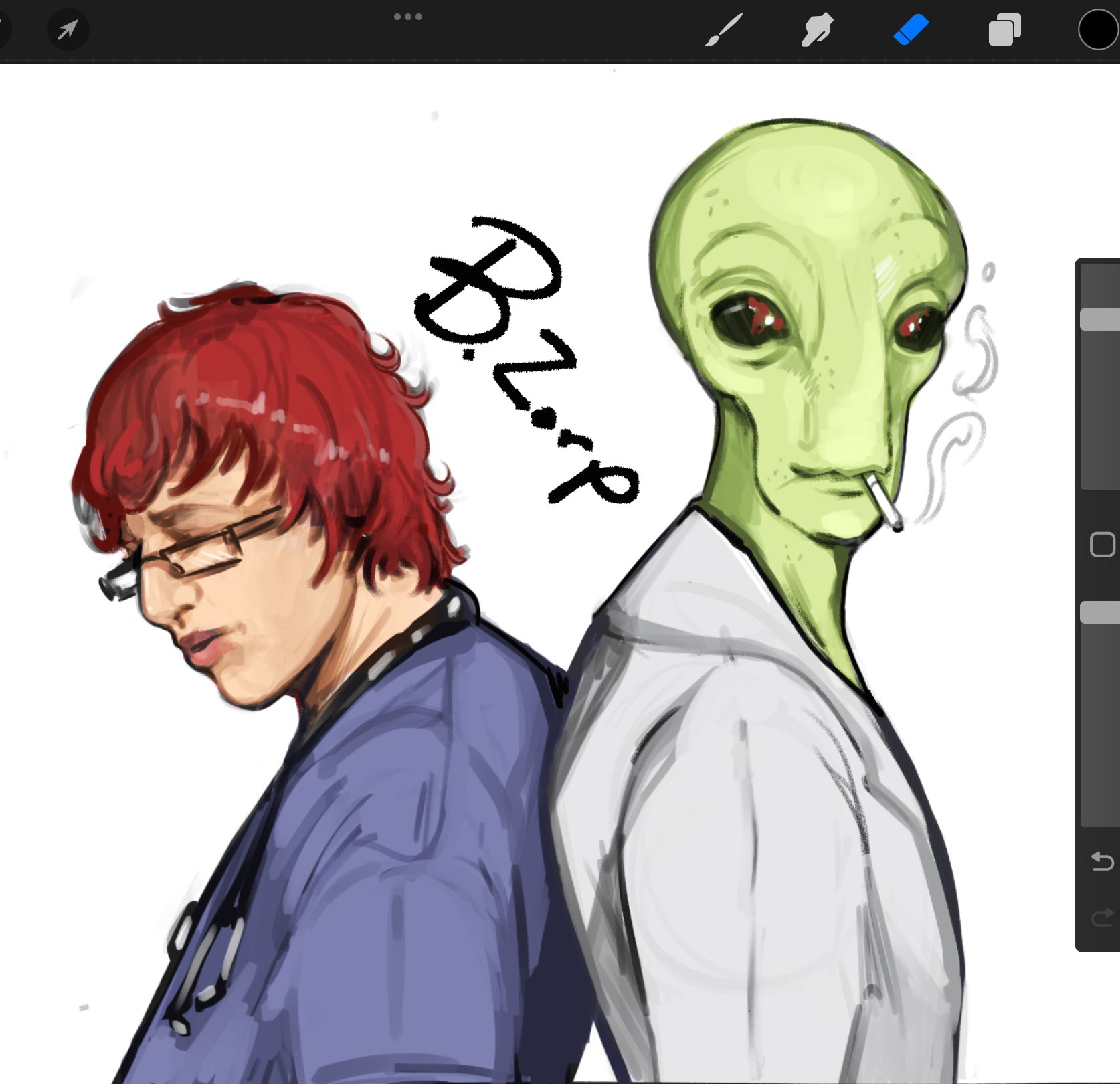
Task: Open the Layers panel
Action: [1004, 30]
